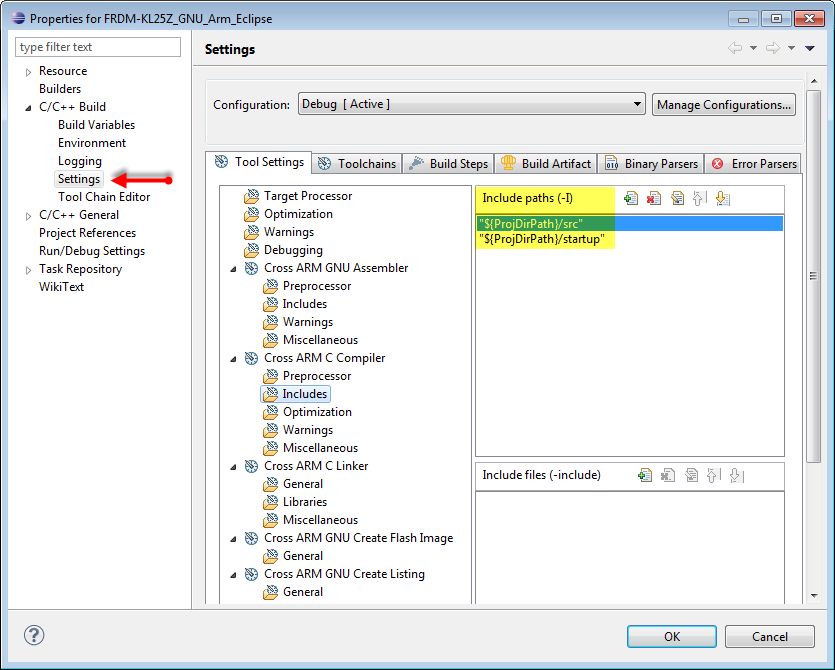Click the back navigation arrow icon
Screen dimensions: 835x670
pos(735,49)
